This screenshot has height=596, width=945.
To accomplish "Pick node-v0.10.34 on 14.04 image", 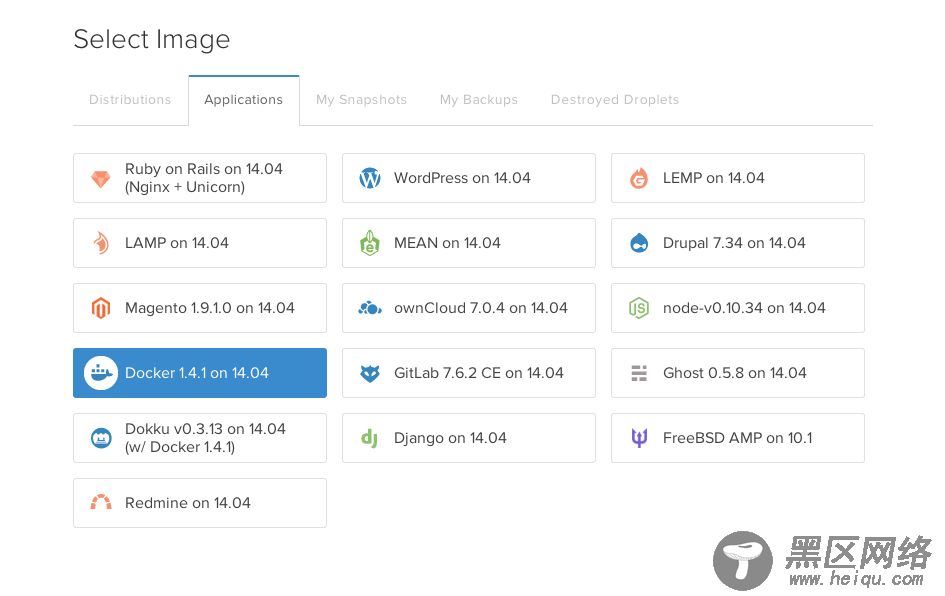I will pyautogui.click(x=738, y=308).
